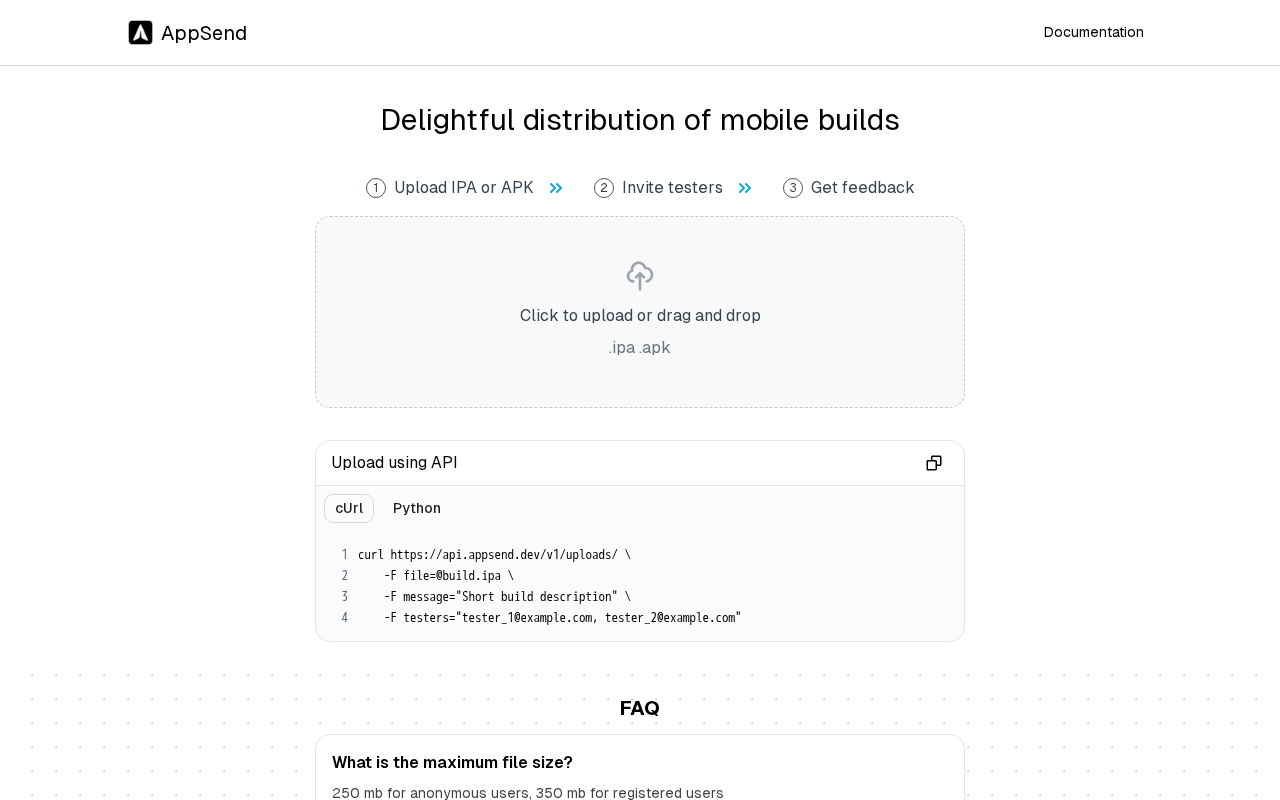Select the cUrl tab
The width and height of the screenshot is (1280, 800).
coord(349,508)
